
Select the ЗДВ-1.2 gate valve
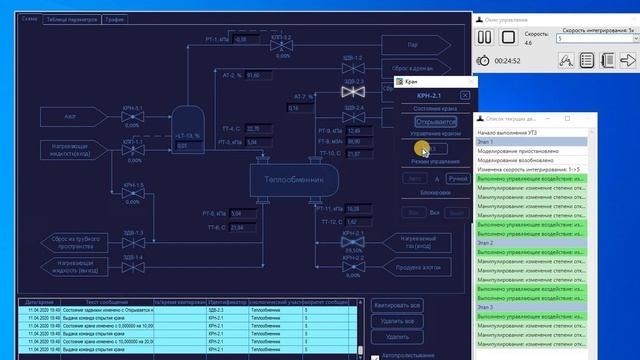tap(353, 68)
